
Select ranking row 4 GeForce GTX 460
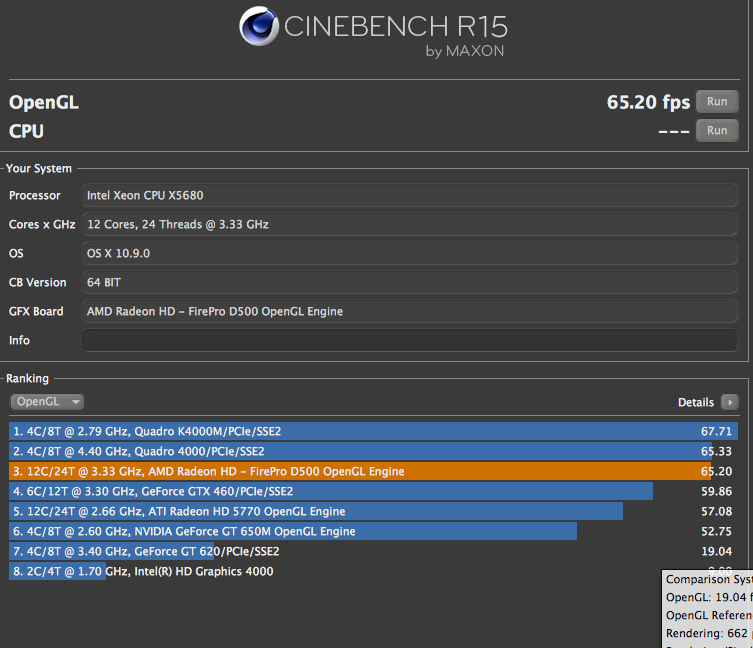pos(373,491)
